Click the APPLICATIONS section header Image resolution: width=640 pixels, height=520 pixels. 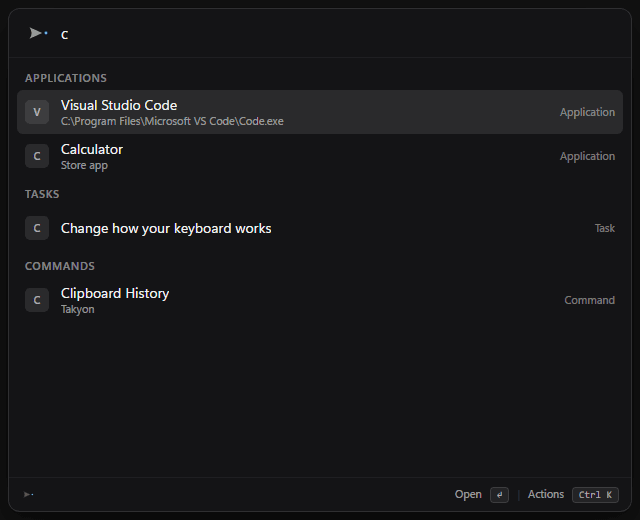click(66, 78)
